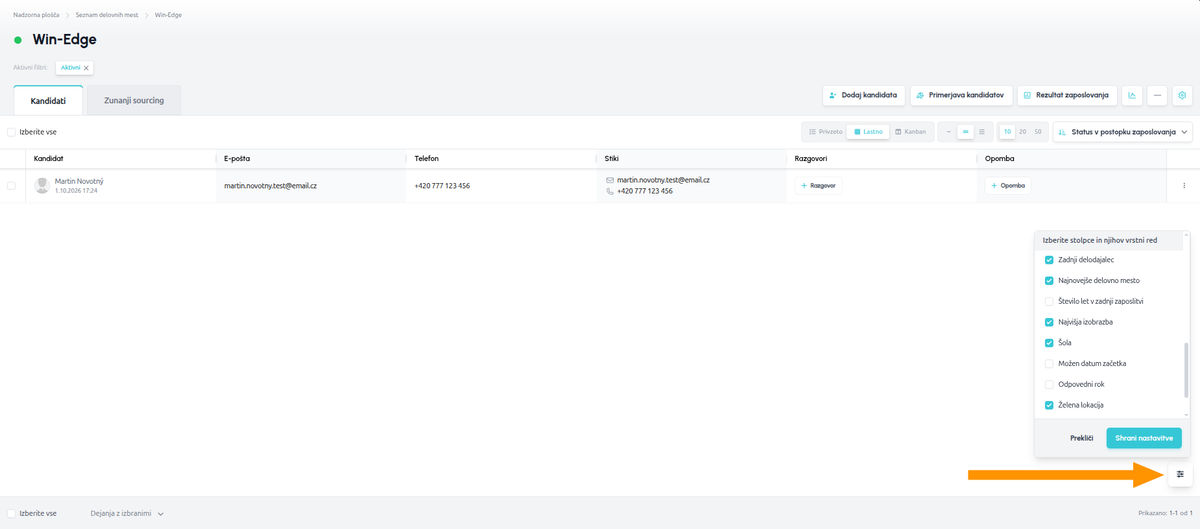Click the Win-Edge page title
The height and width of the screenshot is (529, 1200).
click(65, 40)
